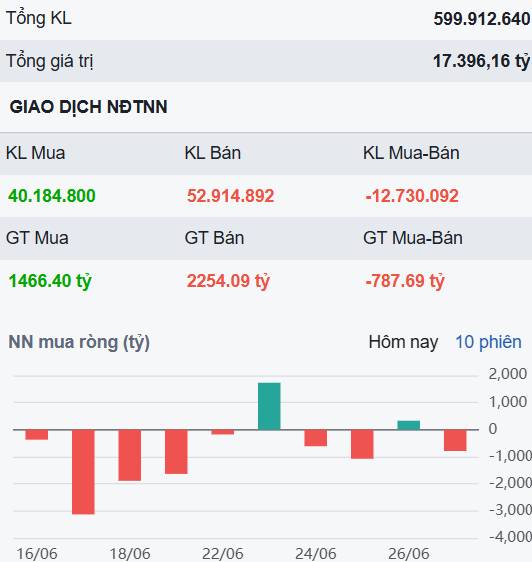Click the red bar above 24/06 label
This screenshot has height=562, width=532.
(x=316, y=438)
